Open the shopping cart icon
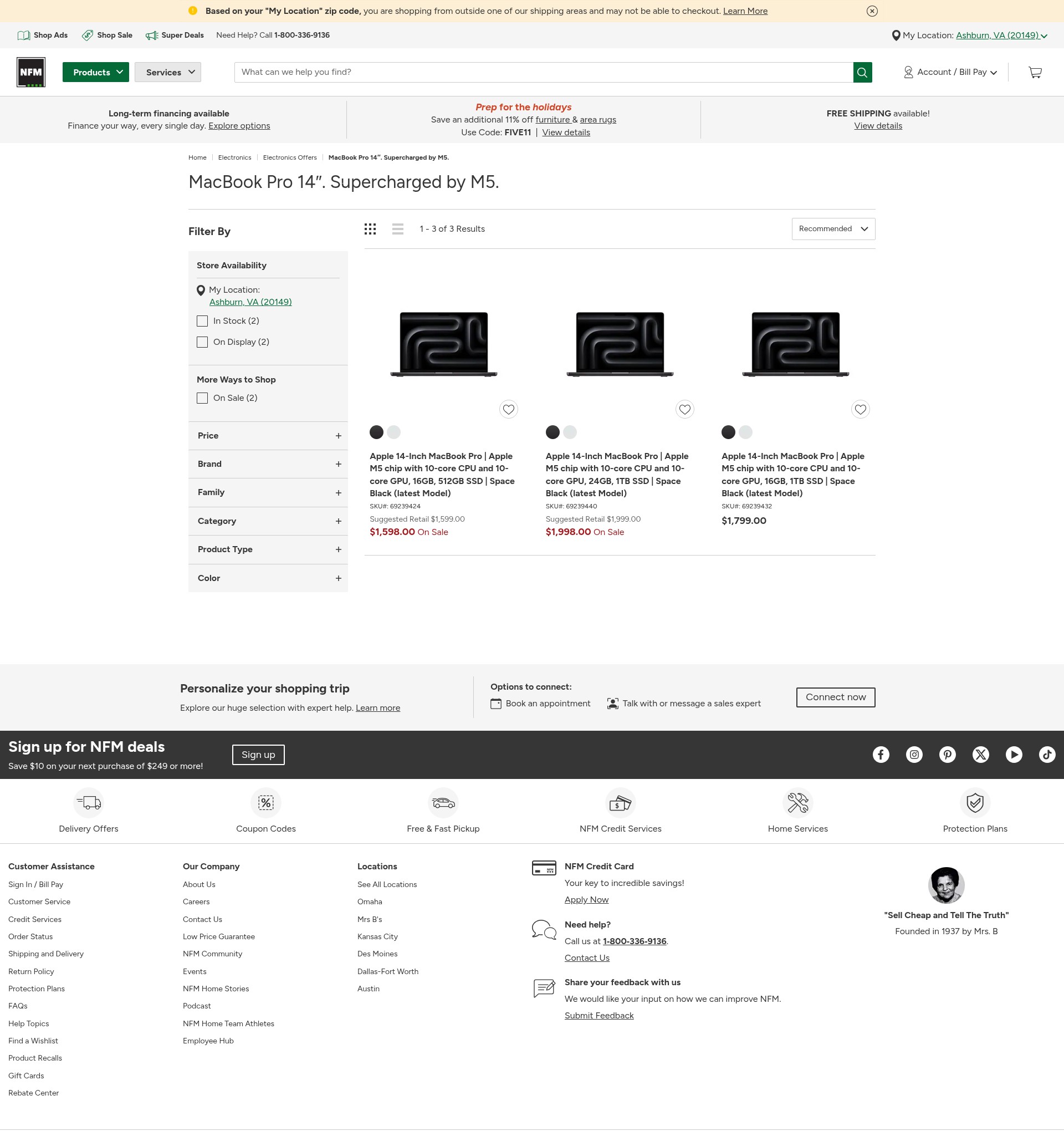The image size is (1064, 1141). [x=1035, y=72]
